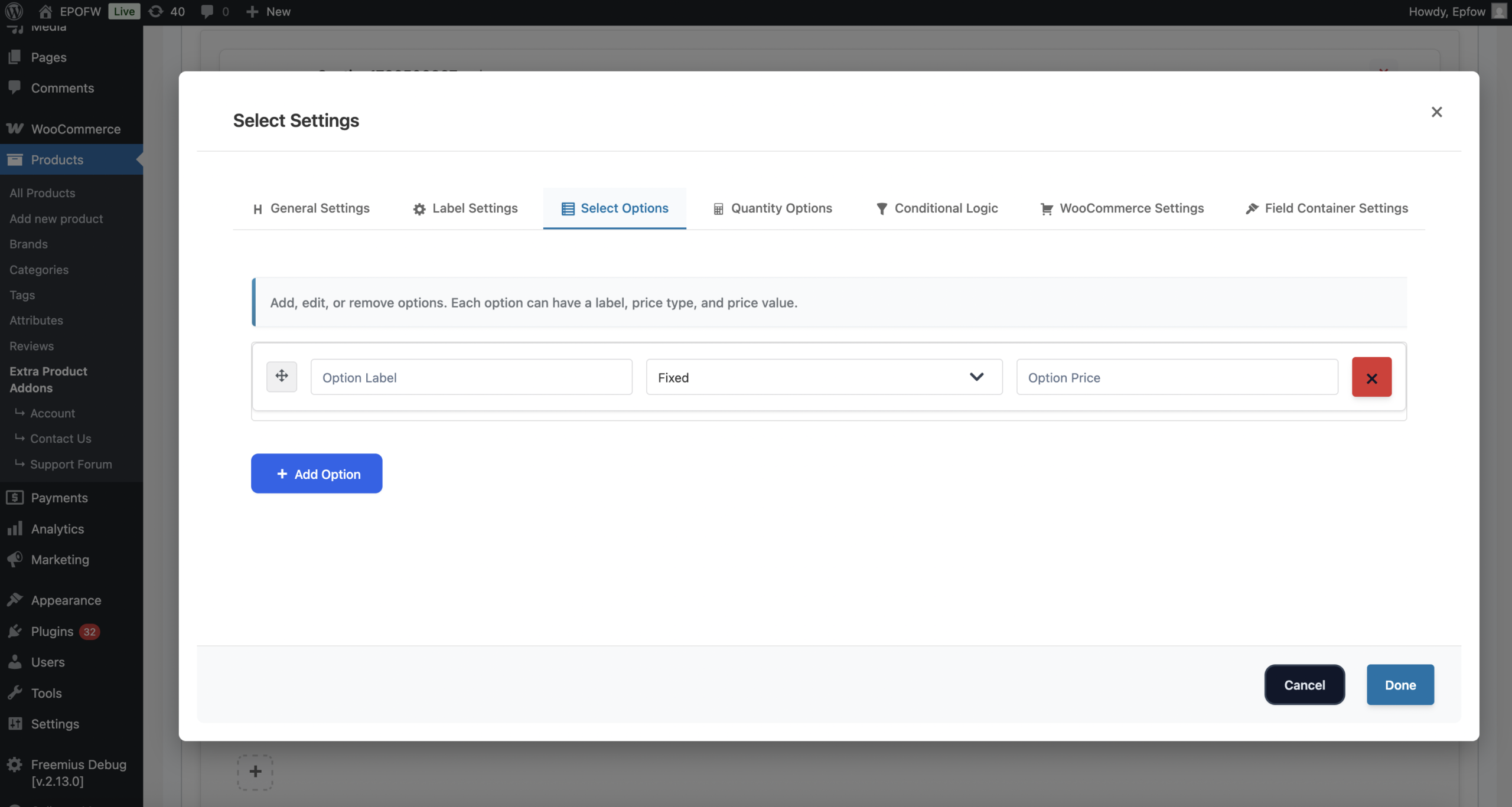
Task: Delete the option with red X button
Action: (1371, 377)
